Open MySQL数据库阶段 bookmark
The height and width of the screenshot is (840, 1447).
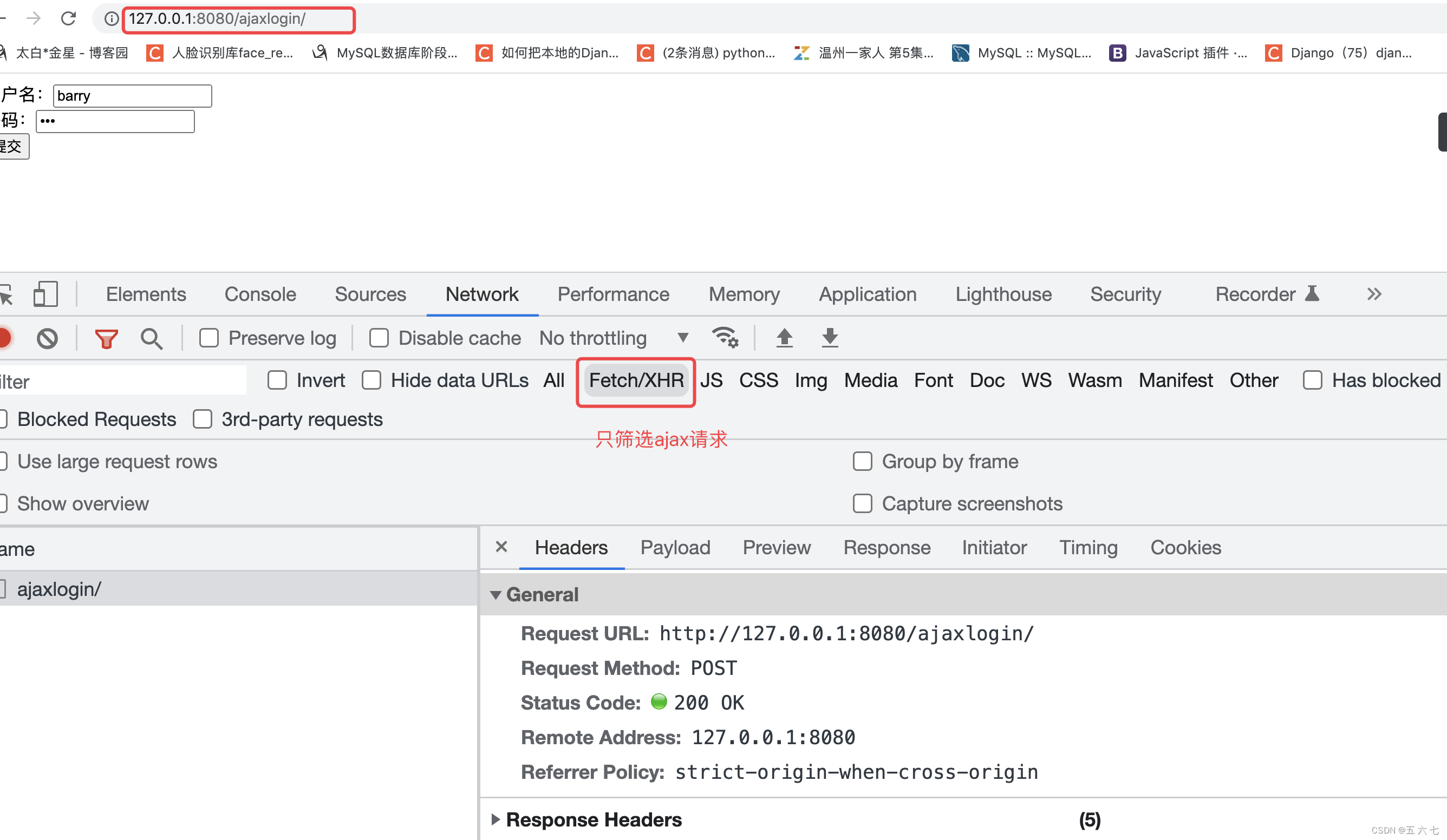384,53
